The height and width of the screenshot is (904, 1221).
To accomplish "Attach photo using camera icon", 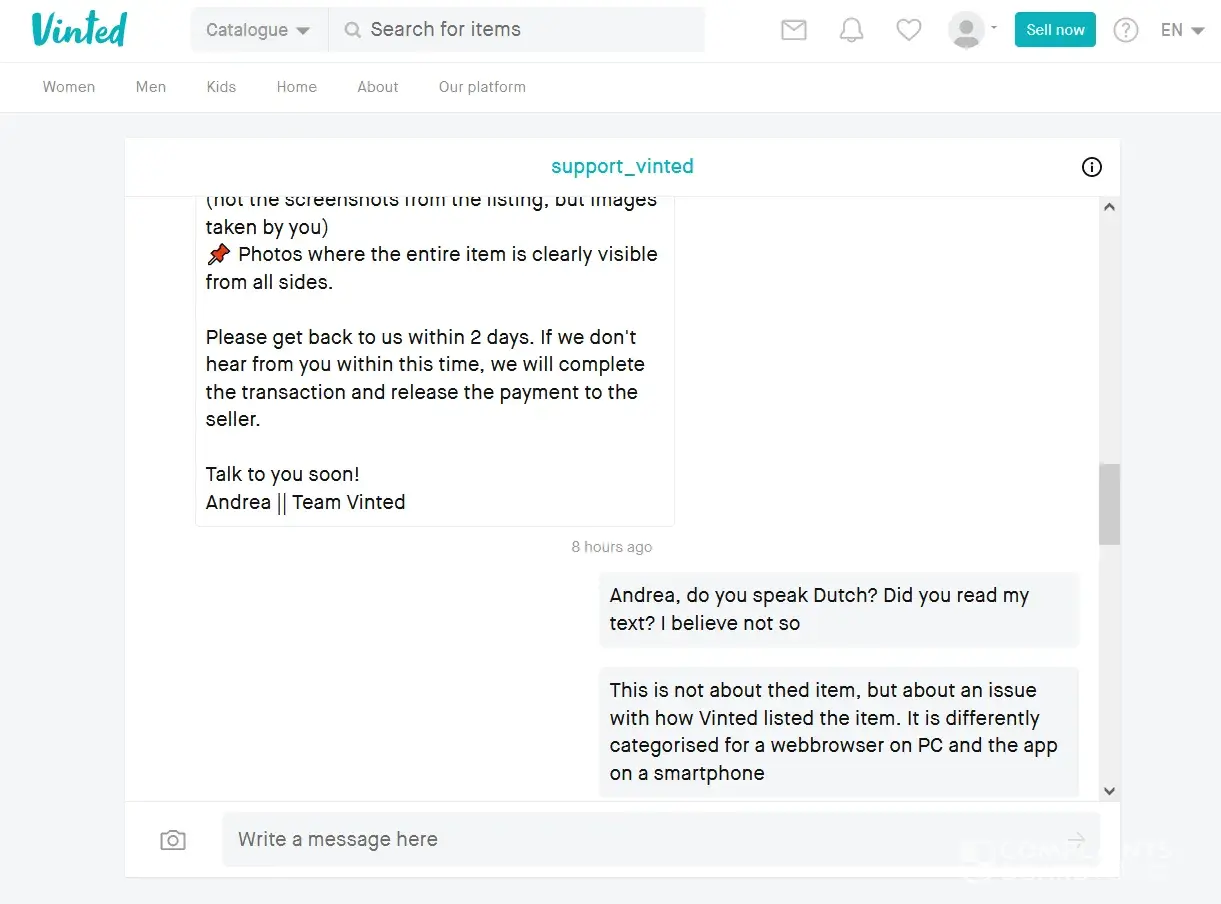I will coord(173,840).
